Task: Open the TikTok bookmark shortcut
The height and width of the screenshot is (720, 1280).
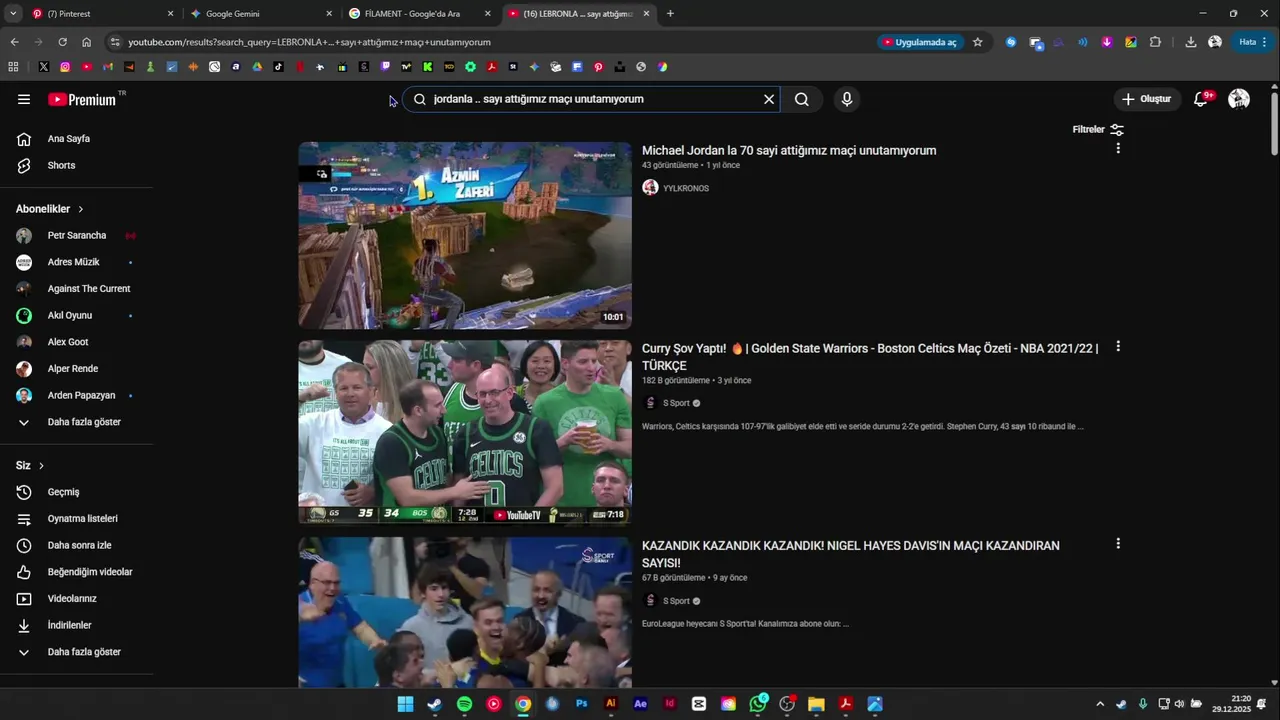Action: pyautogui.click(x=278, y=67)
